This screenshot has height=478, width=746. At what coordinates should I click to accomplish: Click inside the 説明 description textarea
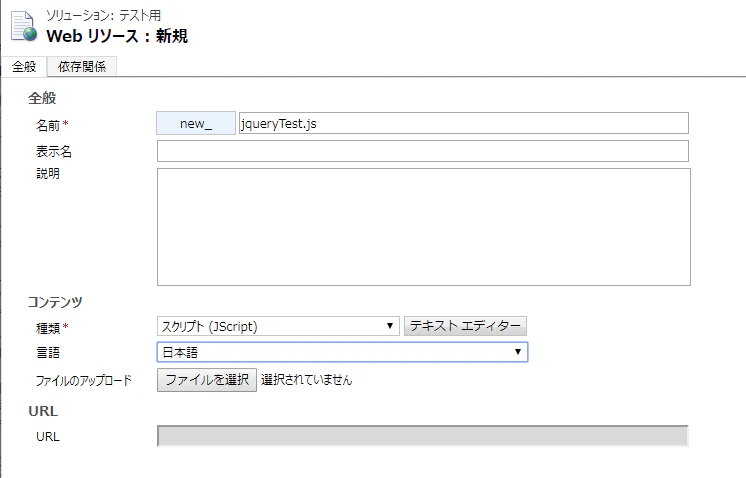pyautogui.click(x=423, y=227)
